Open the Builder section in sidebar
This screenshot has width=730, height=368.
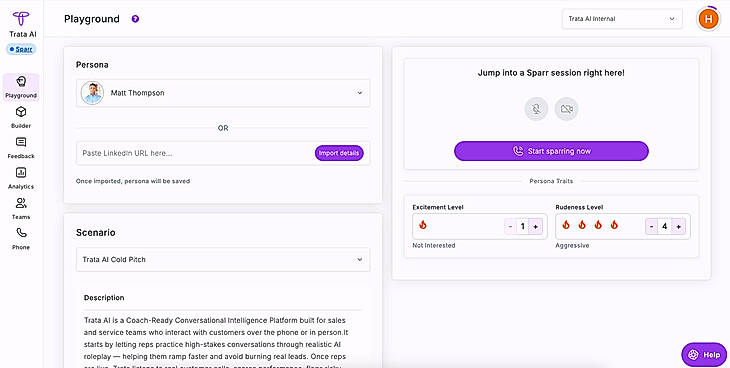tap(21, 117)
